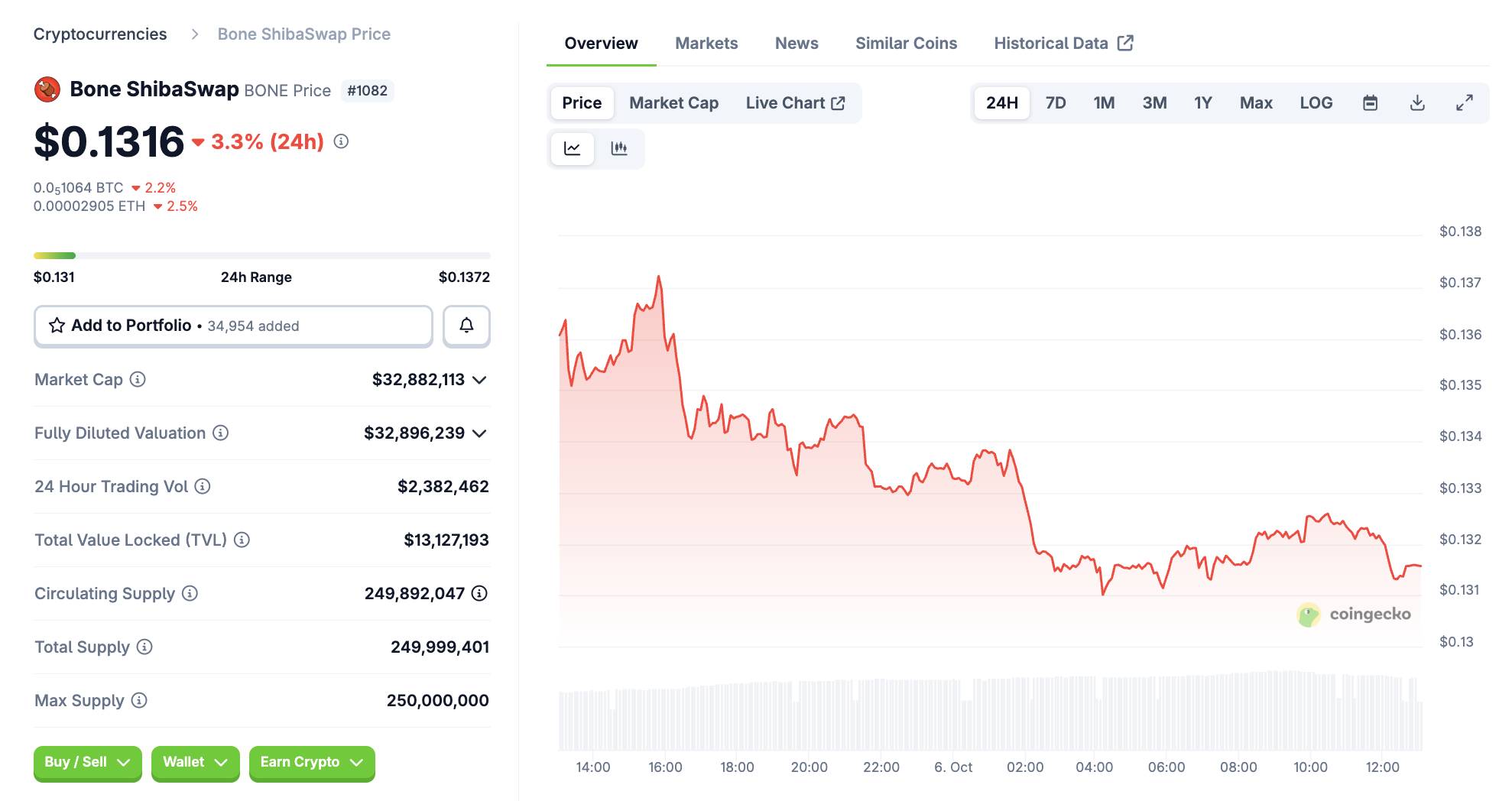Select the 7D time range
Image resolution: width=1512 pixels, height=801 pixels.
pyautogui.click(x=1055, y=103)
